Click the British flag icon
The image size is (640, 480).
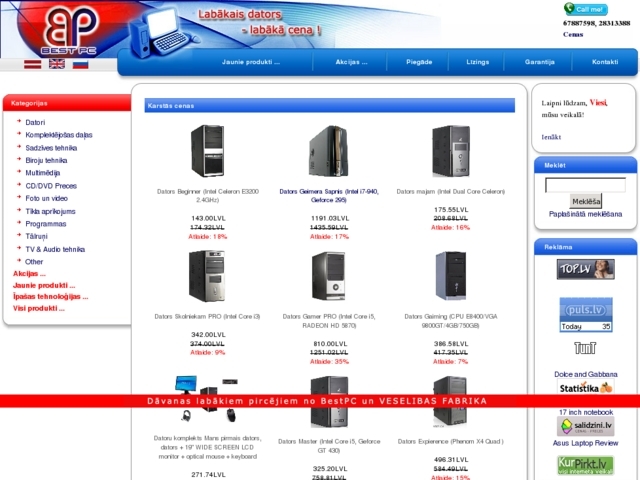click(x=56, y=63)
